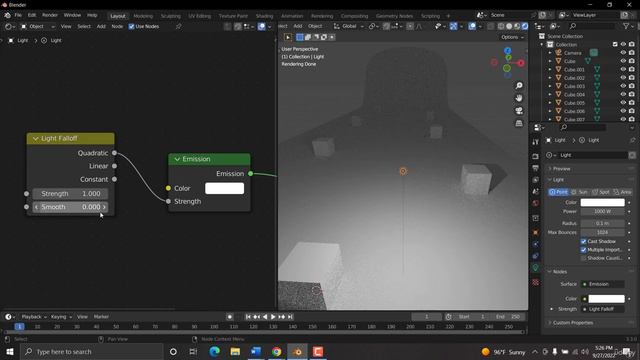Select the Point light type
This screenshot has height=360, width=640.
[x=558, y=192]
